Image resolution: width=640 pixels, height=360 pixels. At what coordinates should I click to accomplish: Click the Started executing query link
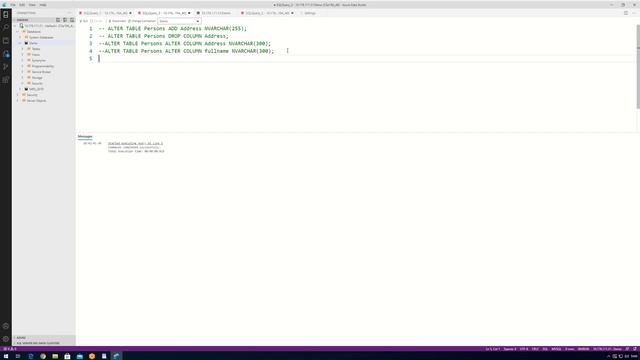[x=136, y=143]
